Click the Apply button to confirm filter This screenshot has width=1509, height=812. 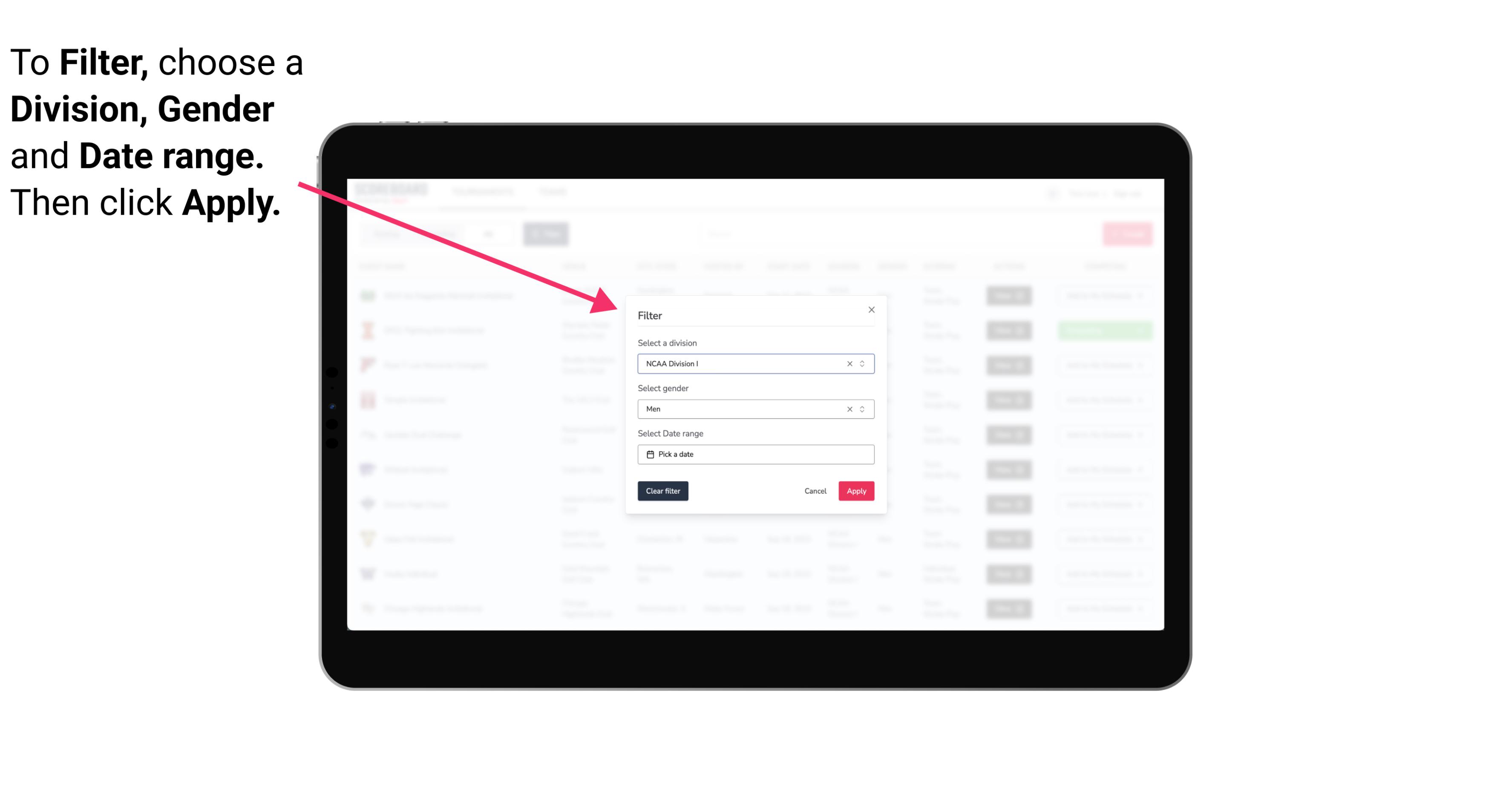coord(856,491)
